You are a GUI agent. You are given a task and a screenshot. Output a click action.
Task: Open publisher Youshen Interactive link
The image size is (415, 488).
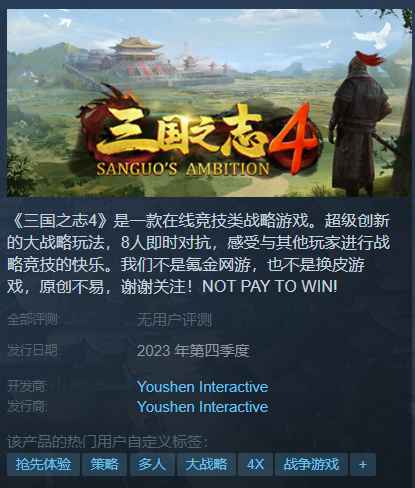click(x=202, y=407)
